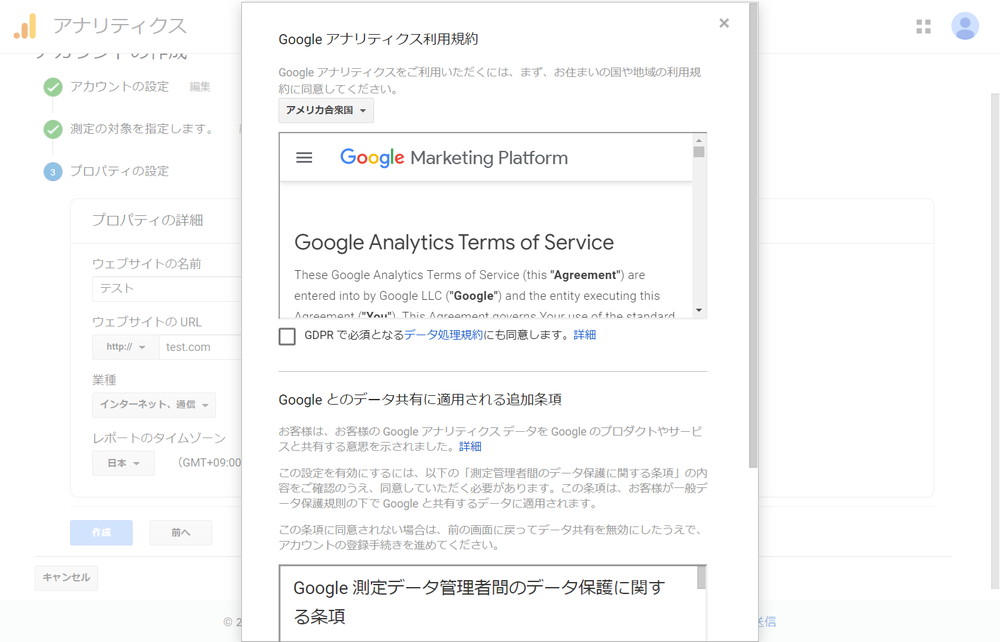Image resolution: width=1000 pixels, height=642 pixels.
Task: Click the アナリティクス product name
Action: click(120, 26)
